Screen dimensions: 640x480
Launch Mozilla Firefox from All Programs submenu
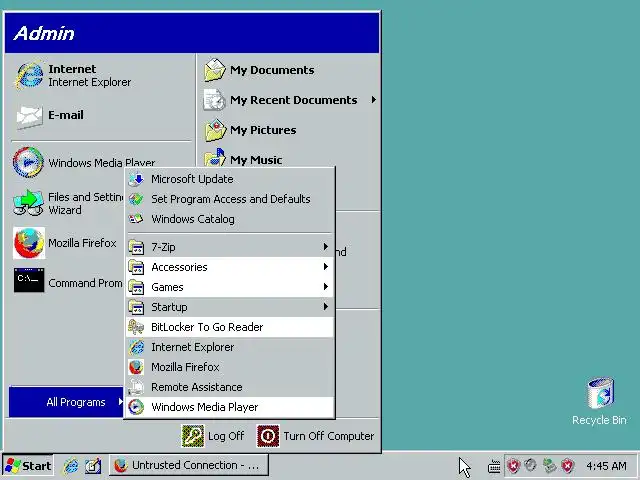click(230, 367)
